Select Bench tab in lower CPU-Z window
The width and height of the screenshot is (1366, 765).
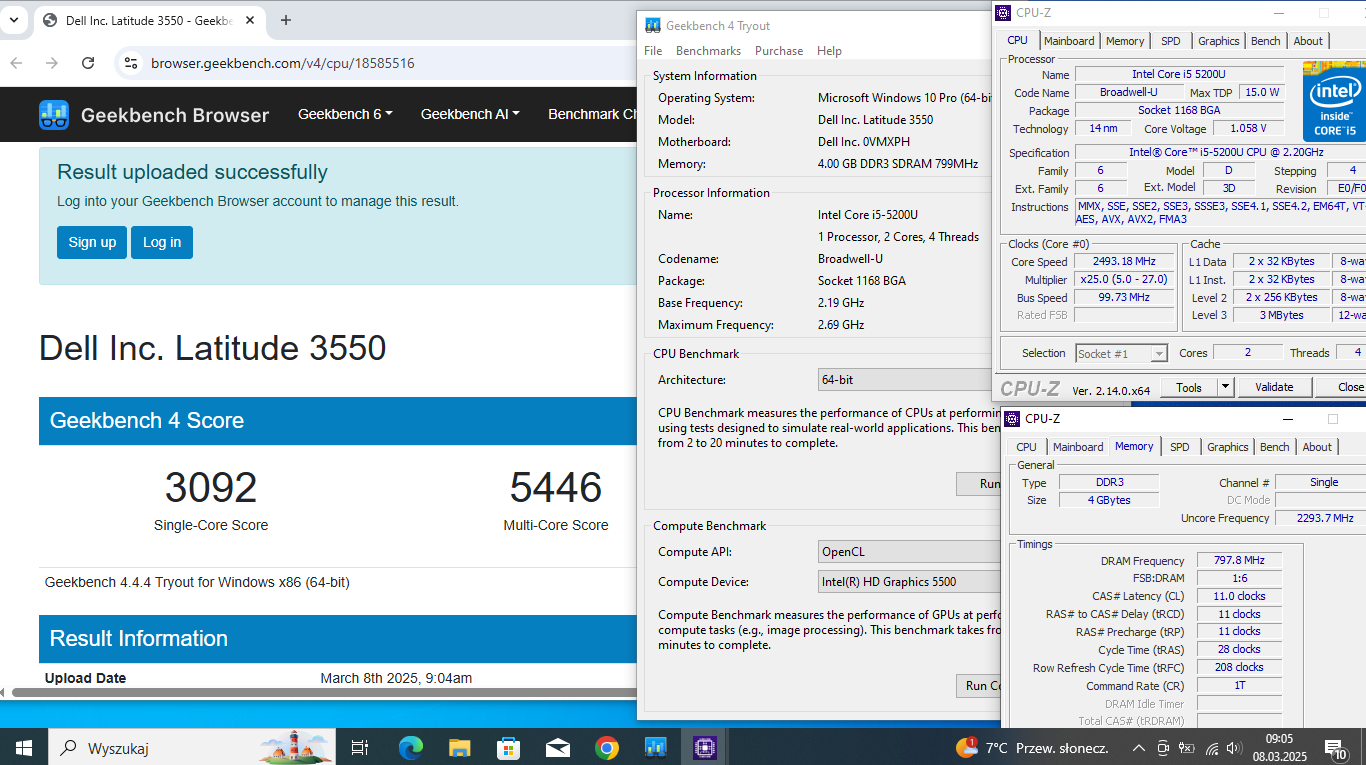coord(1274,447)
